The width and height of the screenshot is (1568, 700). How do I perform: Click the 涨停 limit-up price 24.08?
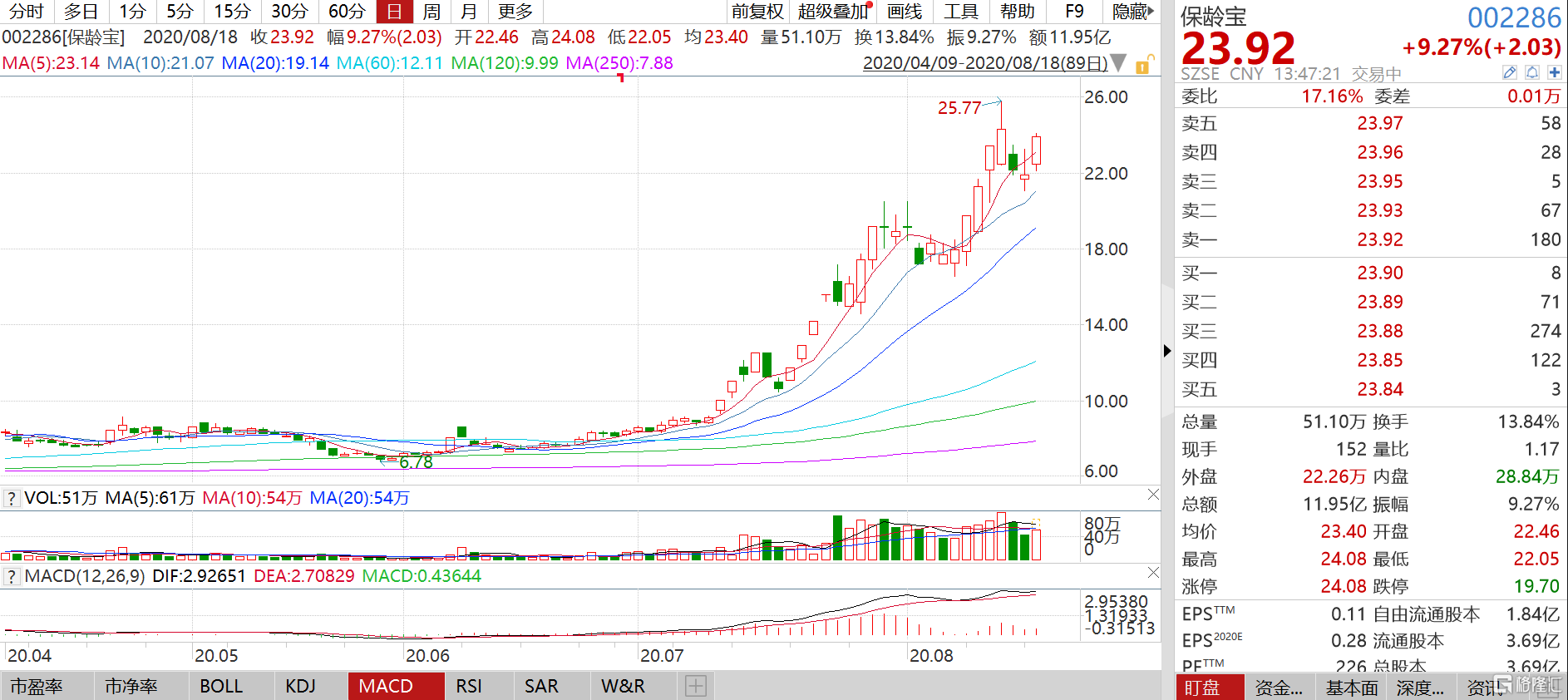pos(1344,586)
